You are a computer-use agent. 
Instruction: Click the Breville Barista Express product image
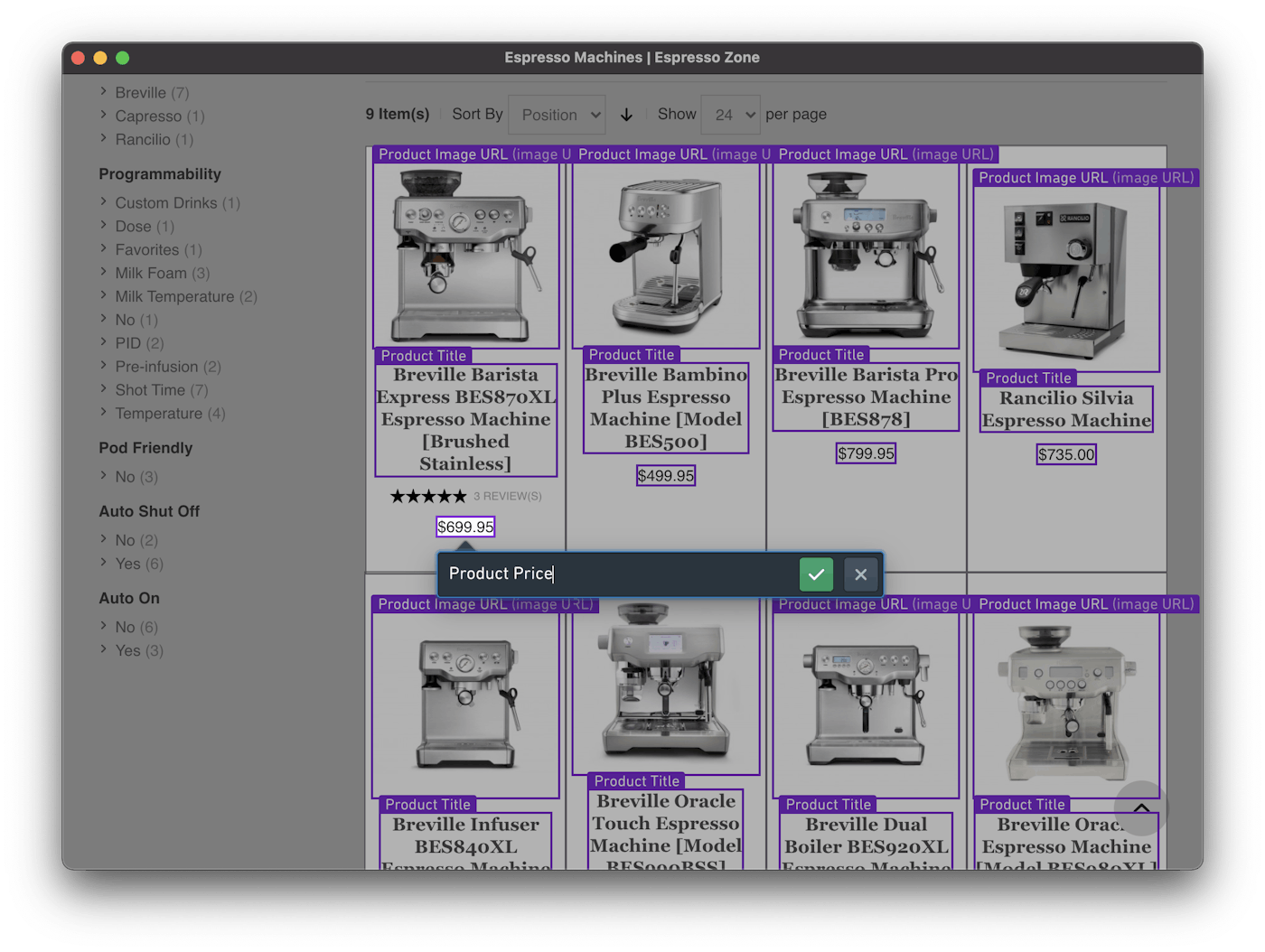click(466, 256)
